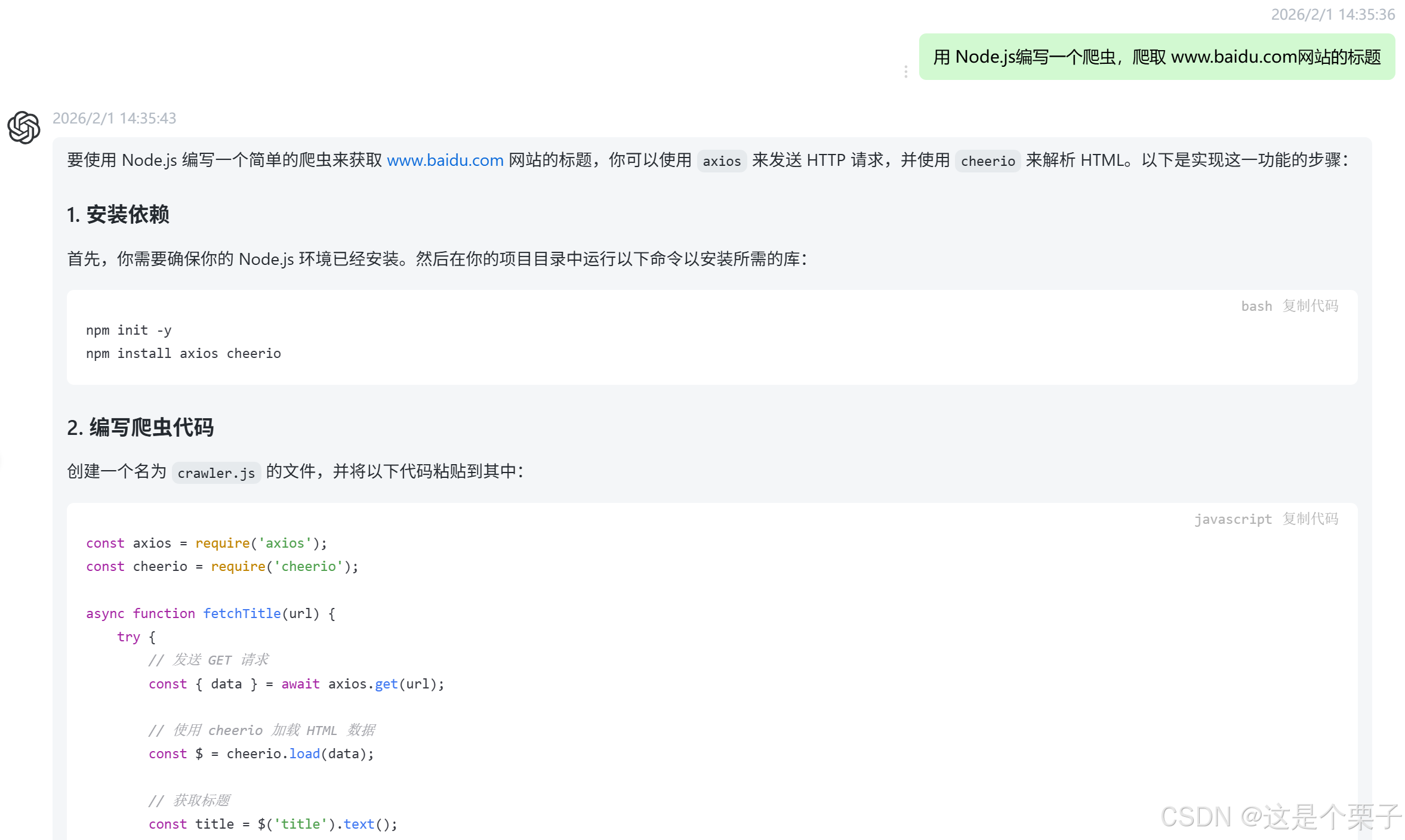Copy the bash code block
This screenshot has width=1405, height=840.
(x=1310, y=306)
